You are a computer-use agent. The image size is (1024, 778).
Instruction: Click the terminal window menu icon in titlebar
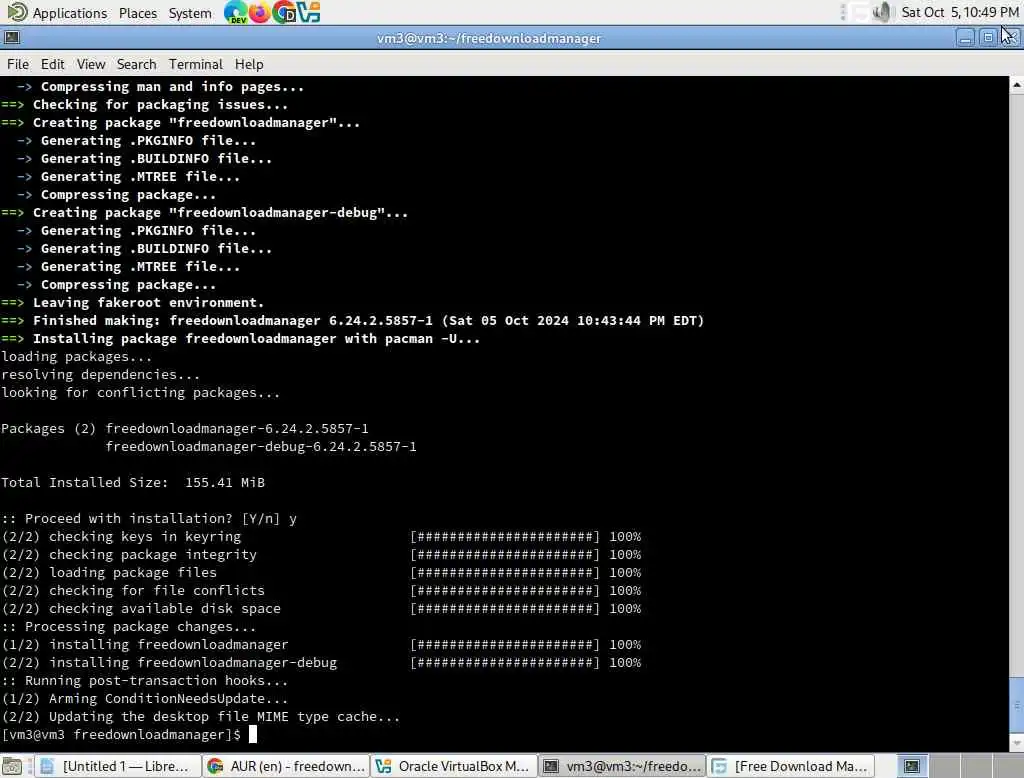click(12, 38)
